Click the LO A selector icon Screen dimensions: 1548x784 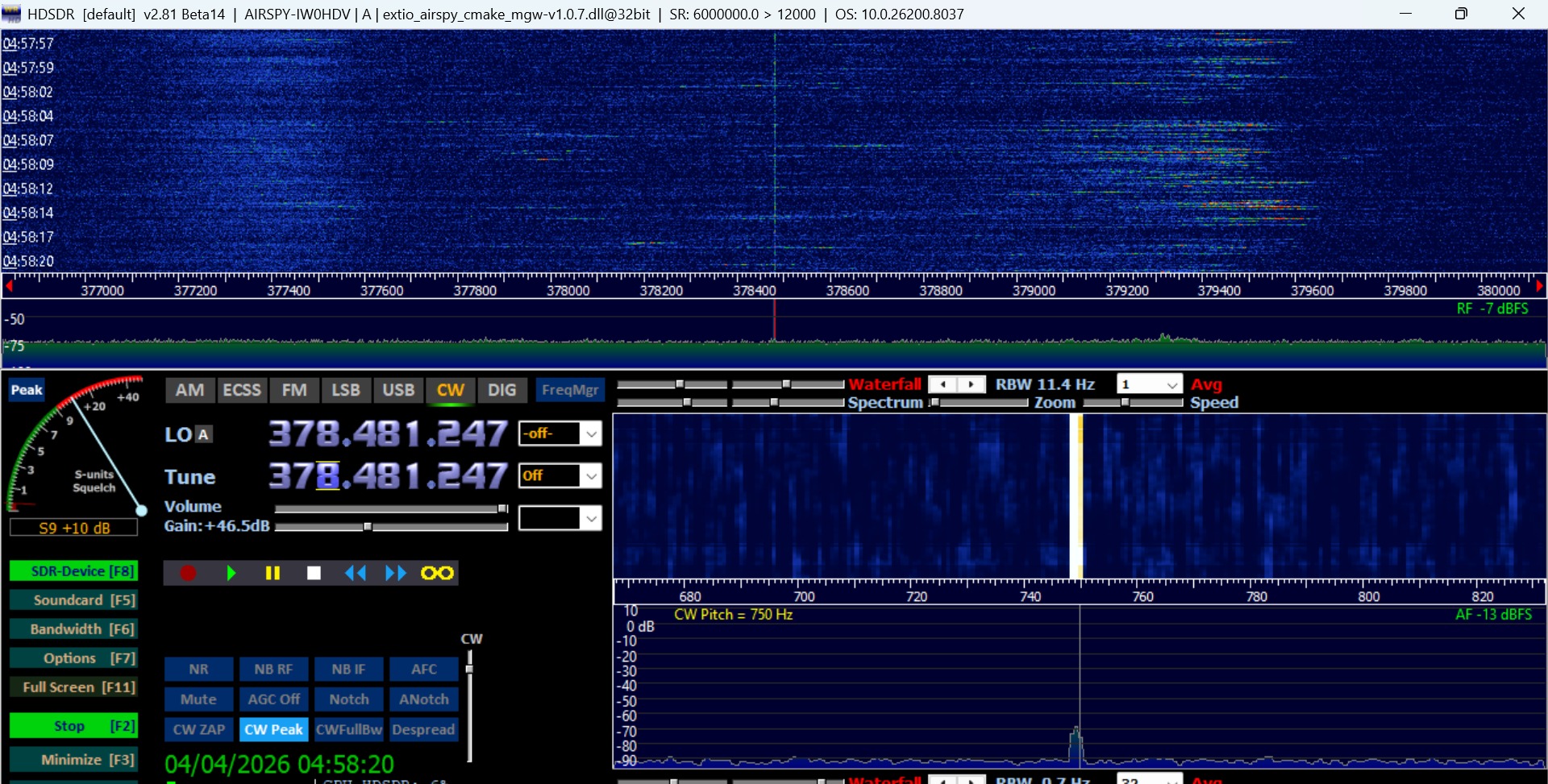pyautogui.click(x=203, y=434)
